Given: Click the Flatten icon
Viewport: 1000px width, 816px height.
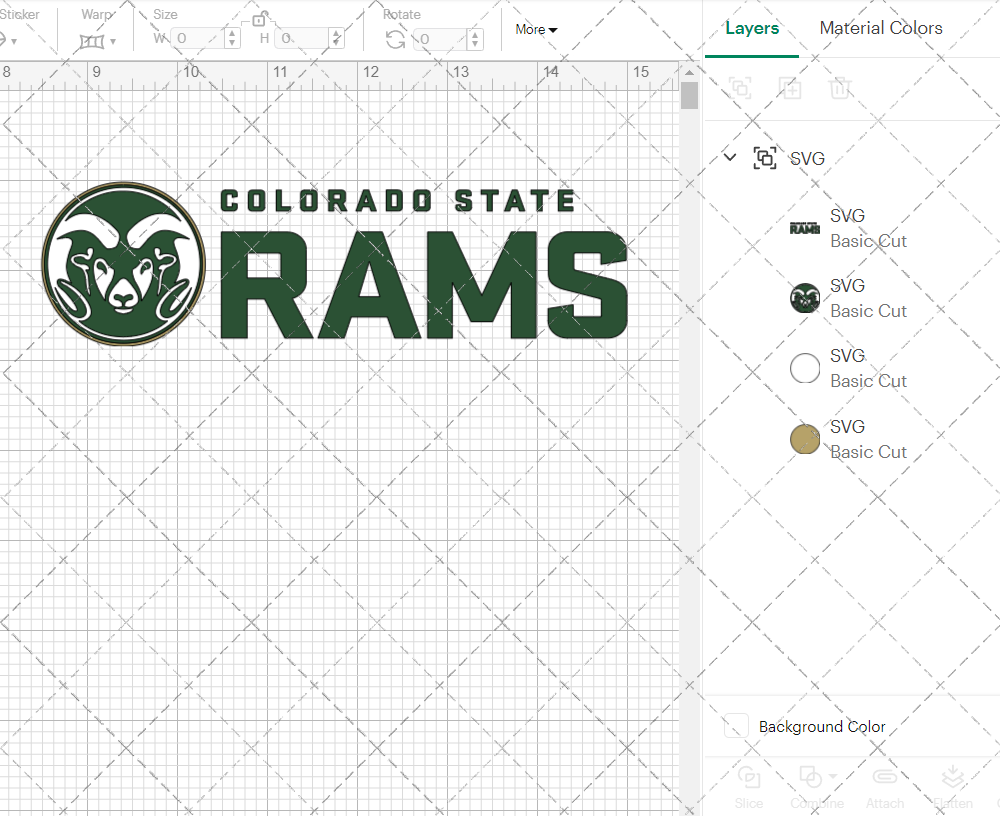Looking at the screenshot, I should tap(953, 777).
